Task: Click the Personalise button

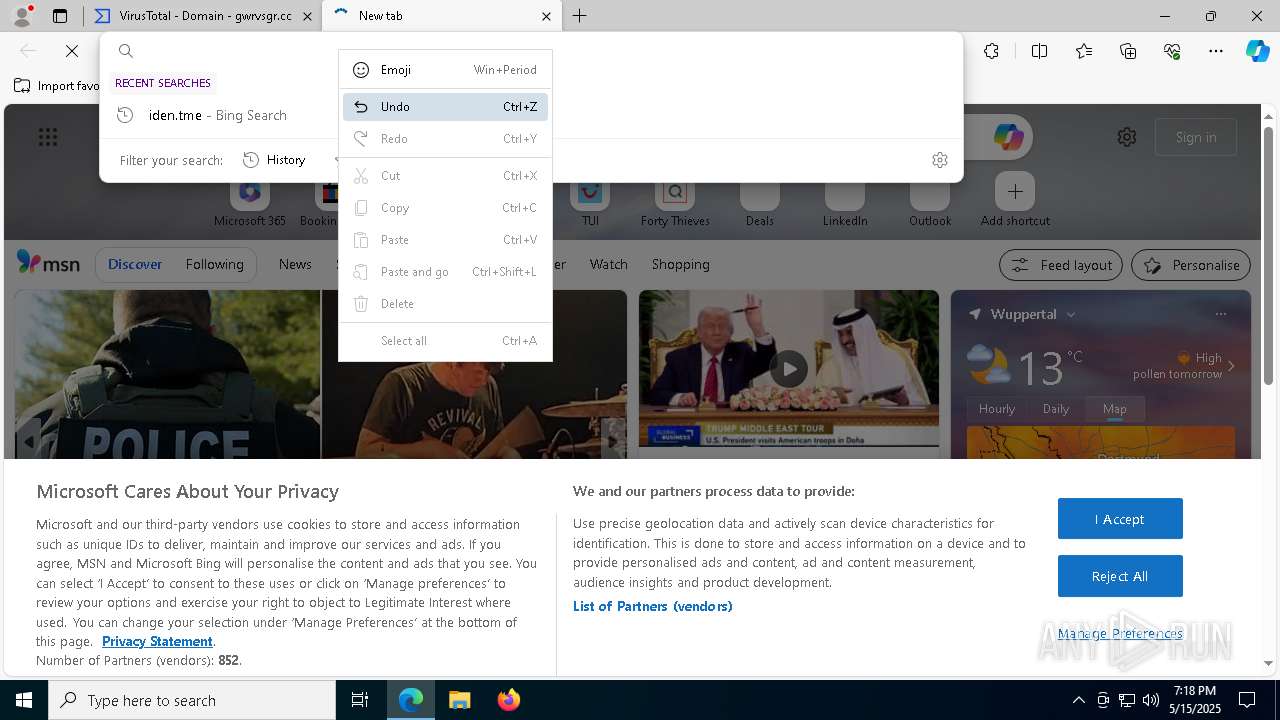Action: (1191, 265)
